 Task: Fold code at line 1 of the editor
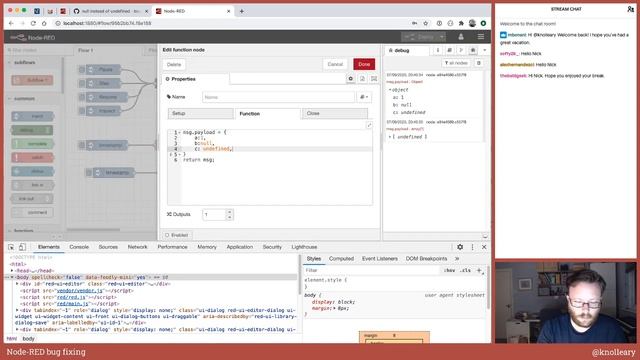pos(180,132)
